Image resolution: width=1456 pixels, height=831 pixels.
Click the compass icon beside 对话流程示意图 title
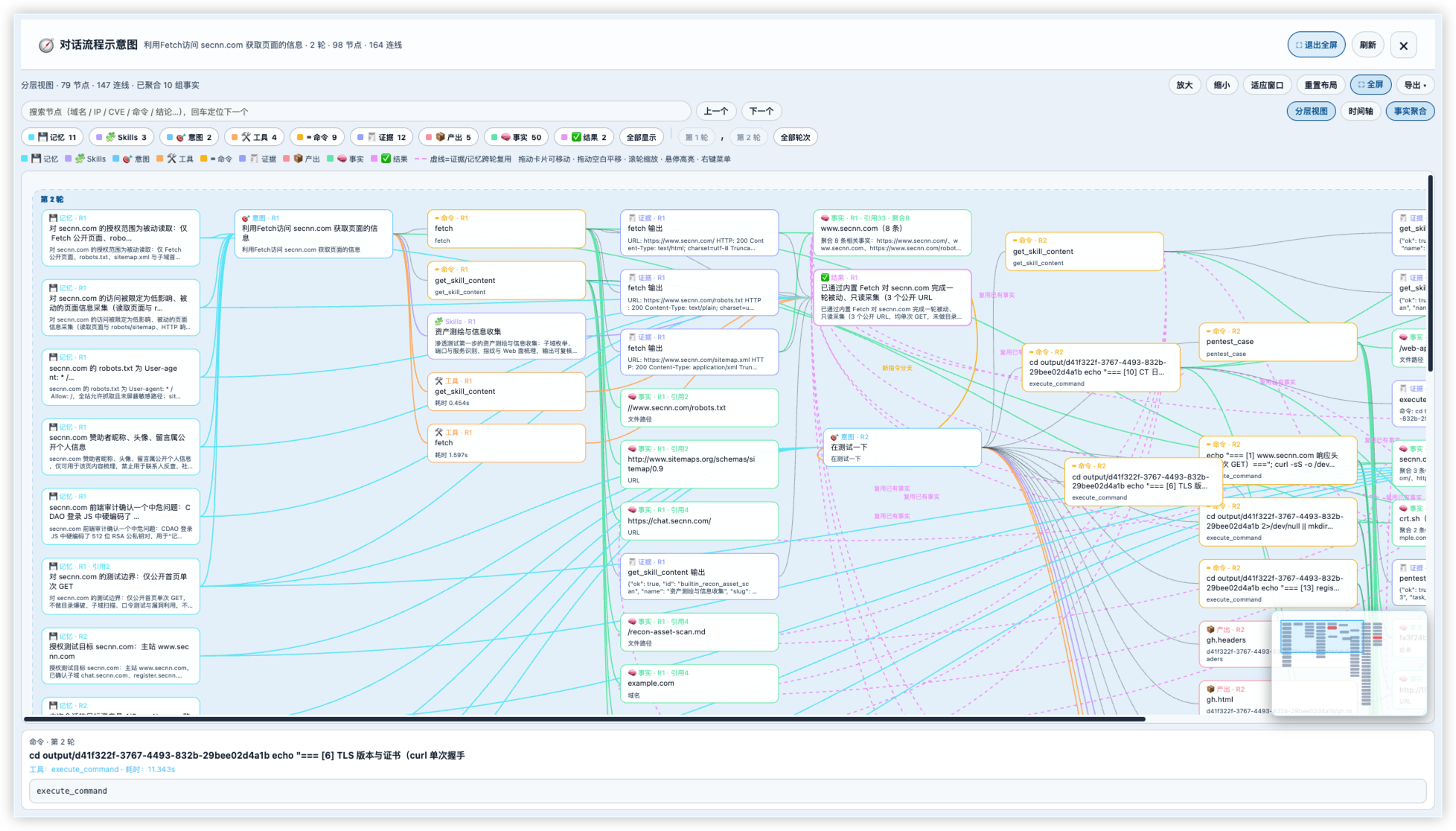46,45
